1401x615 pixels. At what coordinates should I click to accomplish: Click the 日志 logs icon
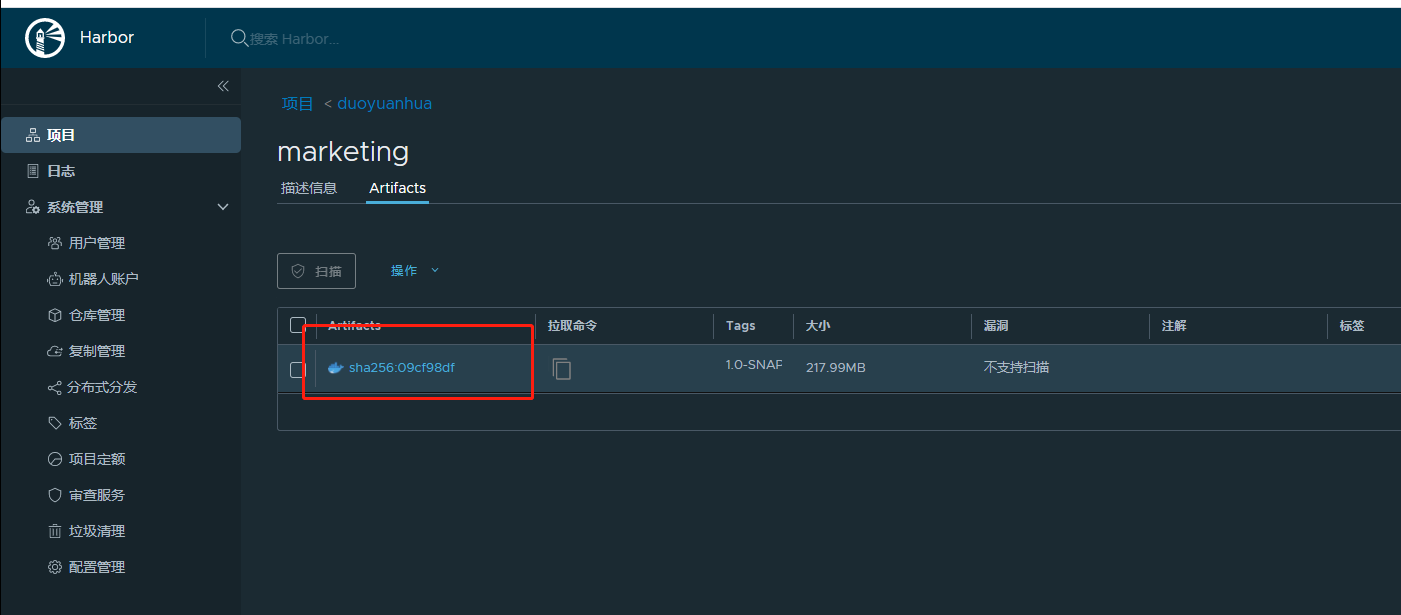pyautogui.click(x=33, y=171)
